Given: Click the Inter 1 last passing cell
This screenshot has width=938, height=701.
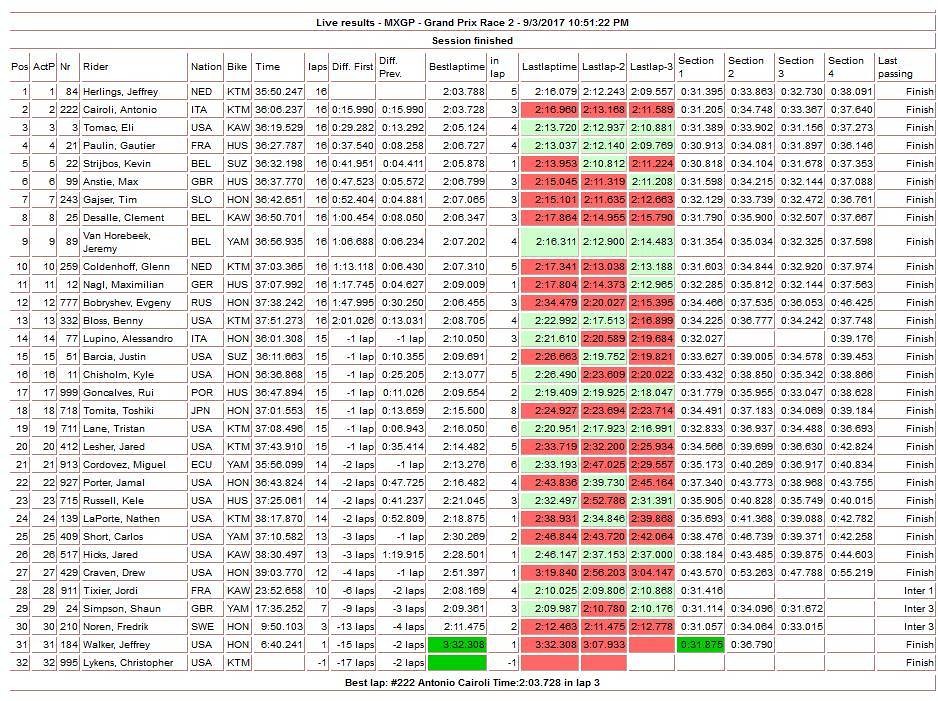Looking at the screenshot, I should (x=918, y=591).
